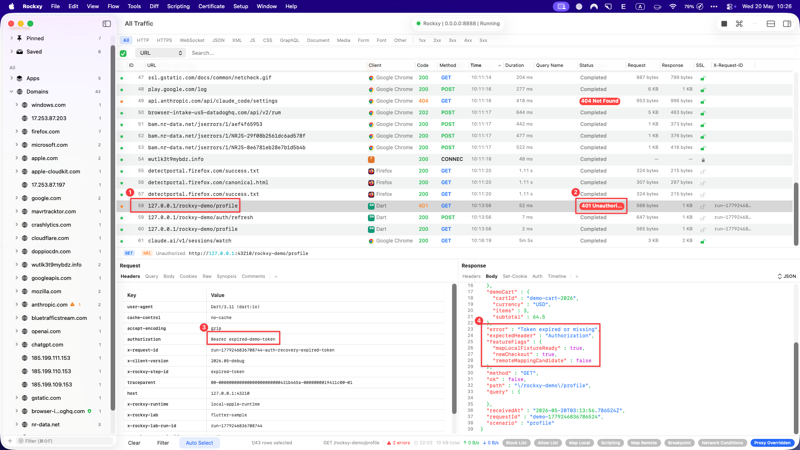Click the Filter button in bottom bar
Image resolution: width=800 pixels, height=450 pixels.
click(163, 443)
